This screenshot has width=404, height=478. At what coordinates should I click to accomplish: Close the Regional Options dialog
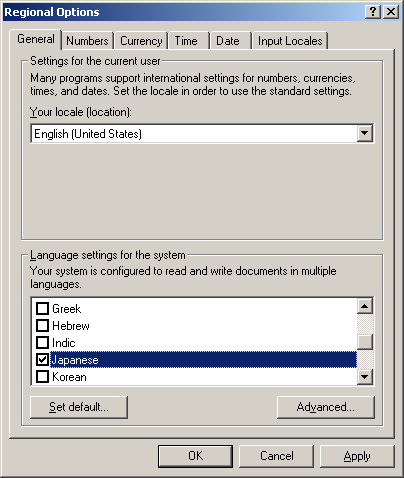(391, 12)
